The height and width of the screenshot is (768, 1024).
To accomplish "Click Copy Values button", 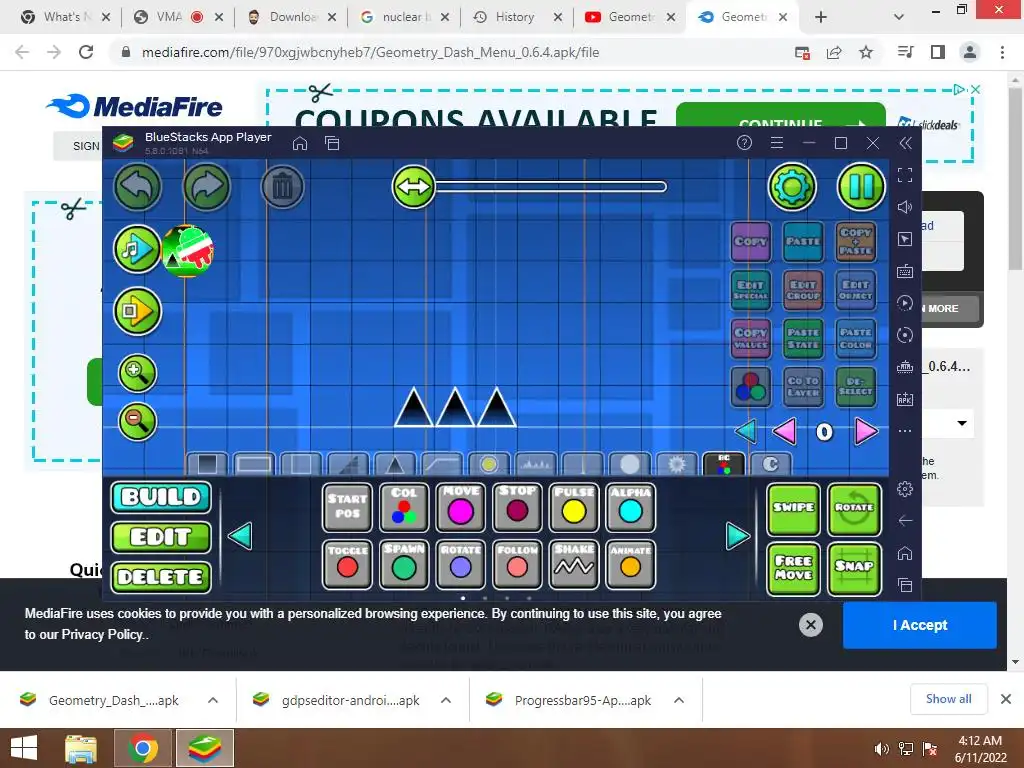I will [751, 338].
